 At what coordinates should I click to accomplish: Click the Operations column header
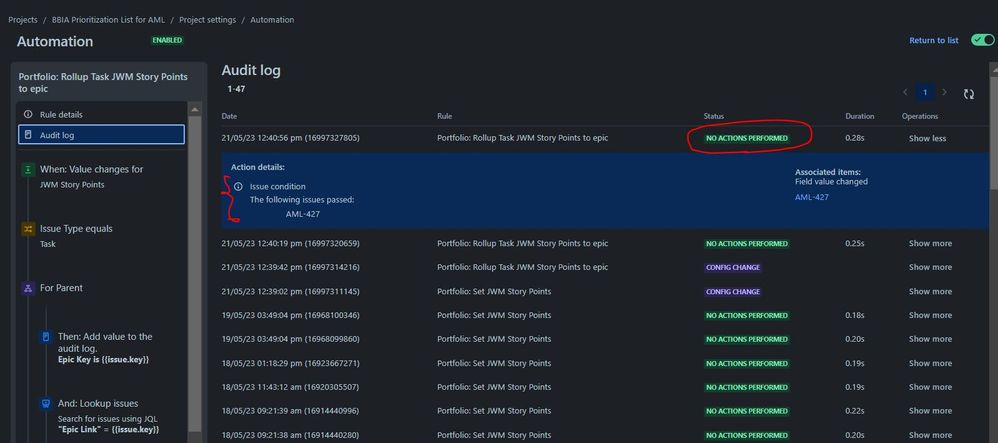coord(920,116)
